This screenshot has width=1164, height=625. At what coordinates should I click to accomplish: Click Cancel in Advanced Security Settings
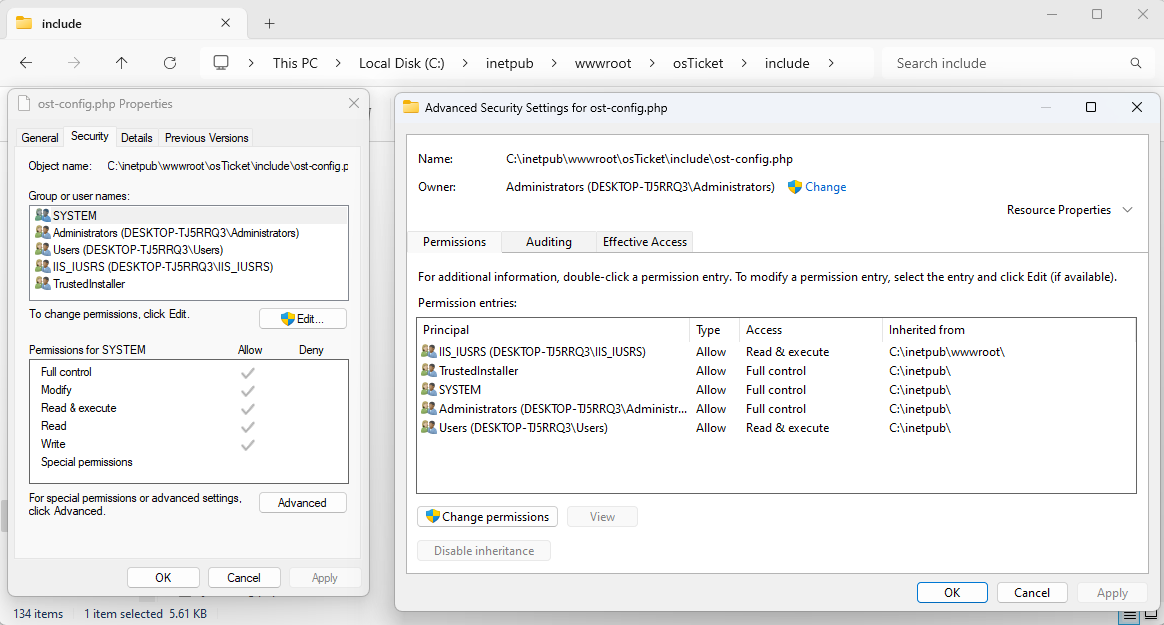point(1032,592)
